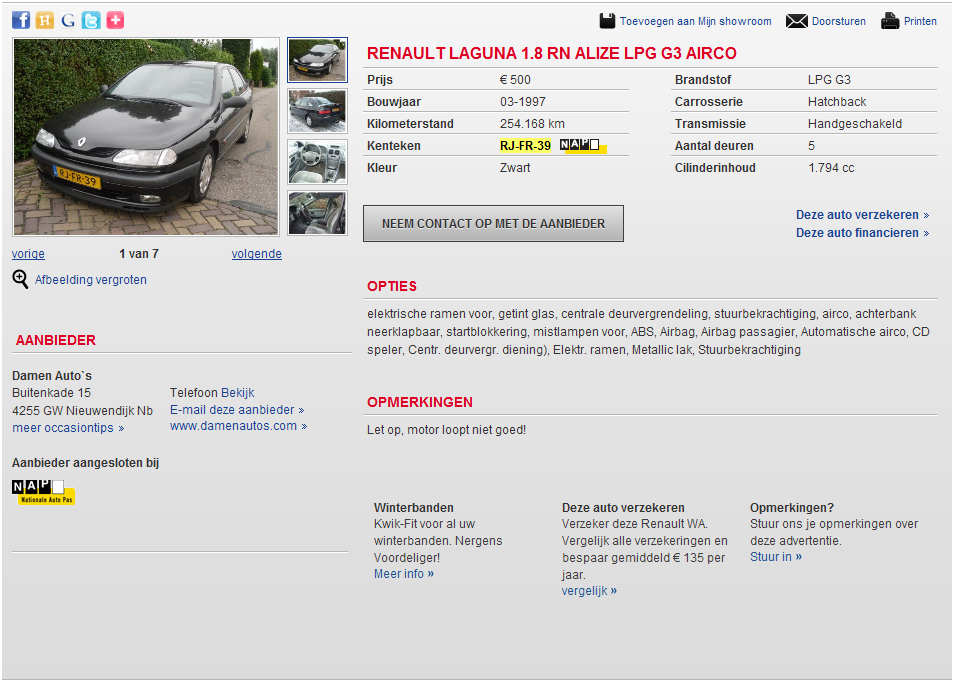
Task: Click the Hyves share icon
Action: 45,20
